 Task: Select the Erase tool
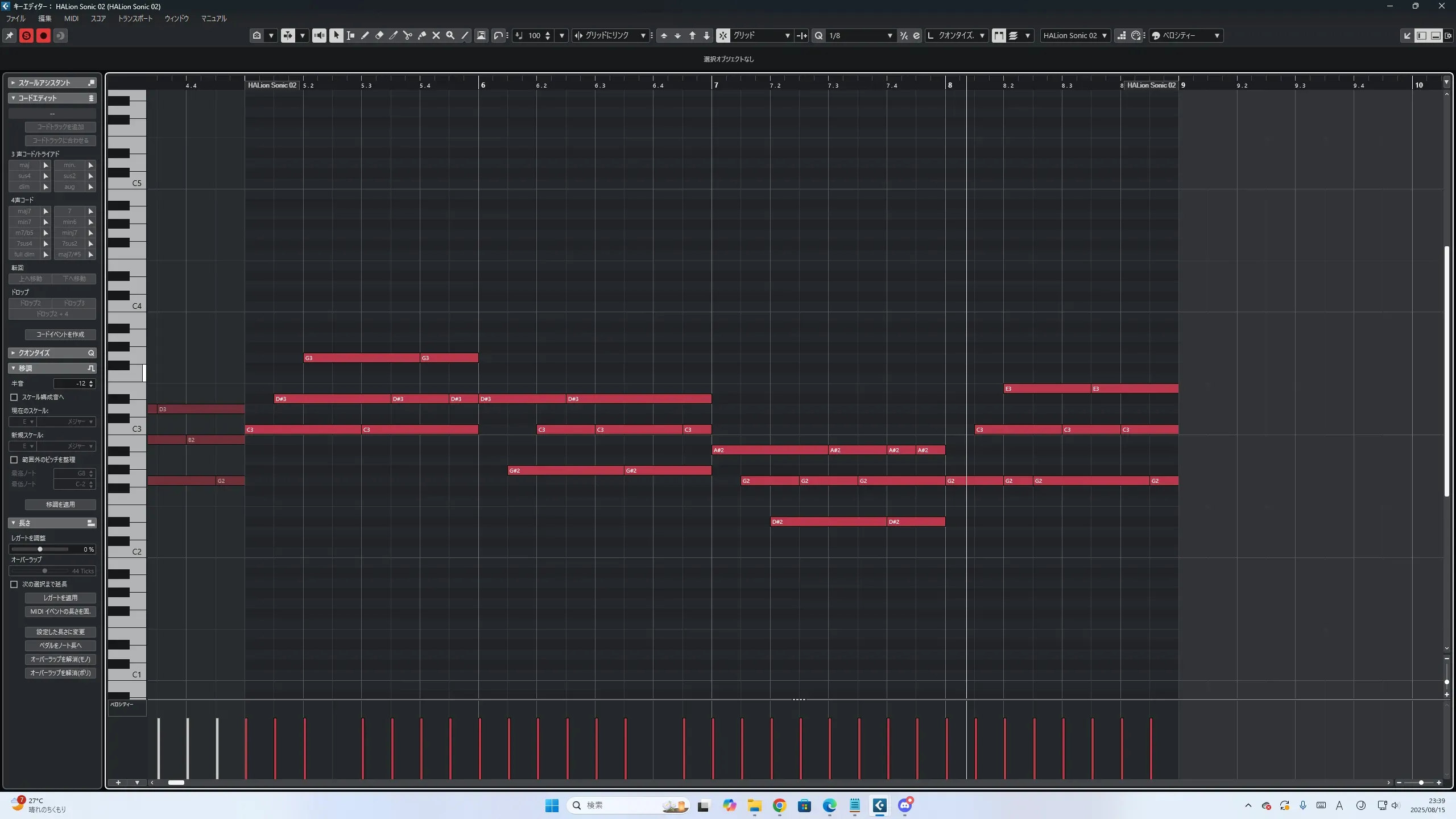pos(379,35)
